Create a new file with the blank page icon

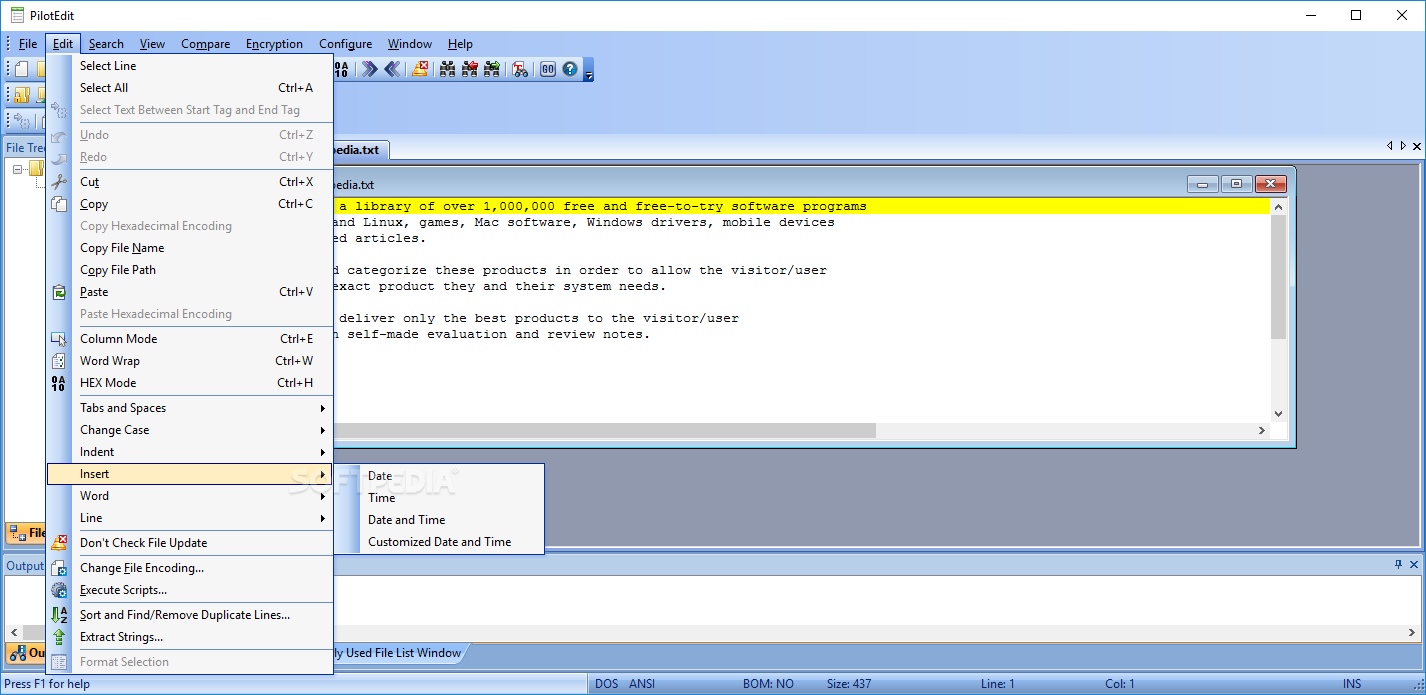(x=21, y=69)
